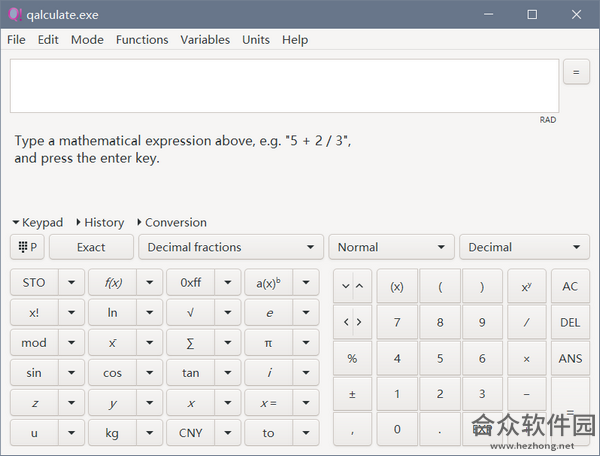Open the dropdown arrow next to a(x)^b
This screenshot has height=456, width=600.
(x=306, y=282)
